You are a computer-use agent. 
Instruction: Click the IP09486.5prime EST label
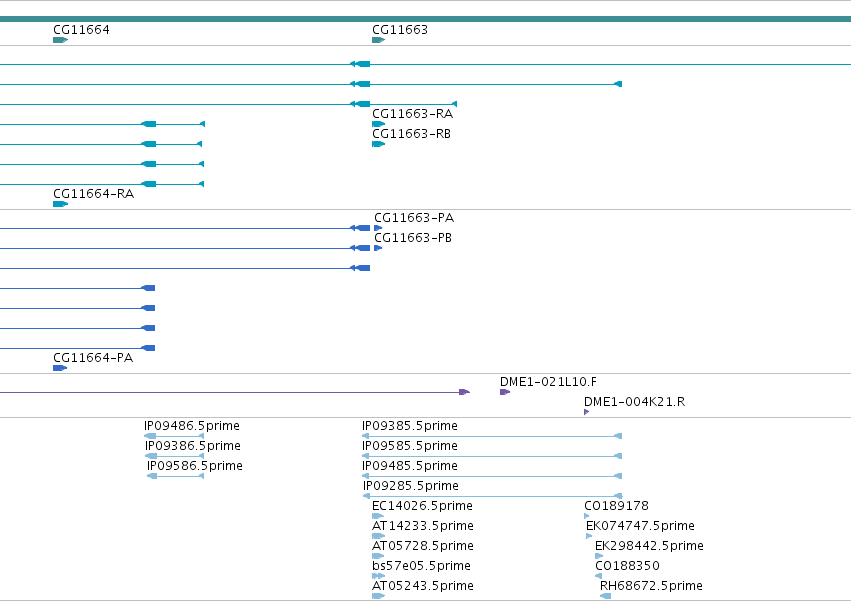pyautogui.click(x=192, y=426)
